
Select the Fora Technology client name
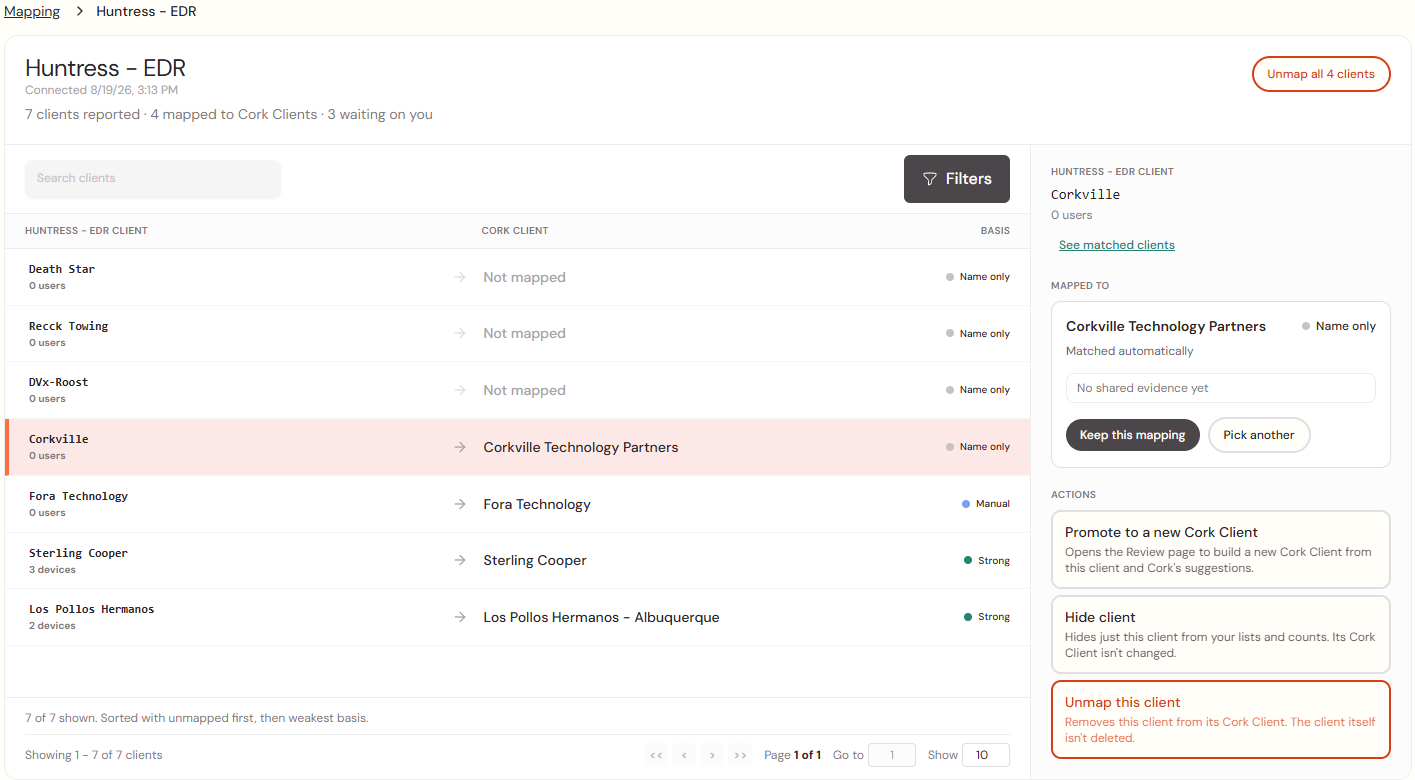click(x=78, y=496)
